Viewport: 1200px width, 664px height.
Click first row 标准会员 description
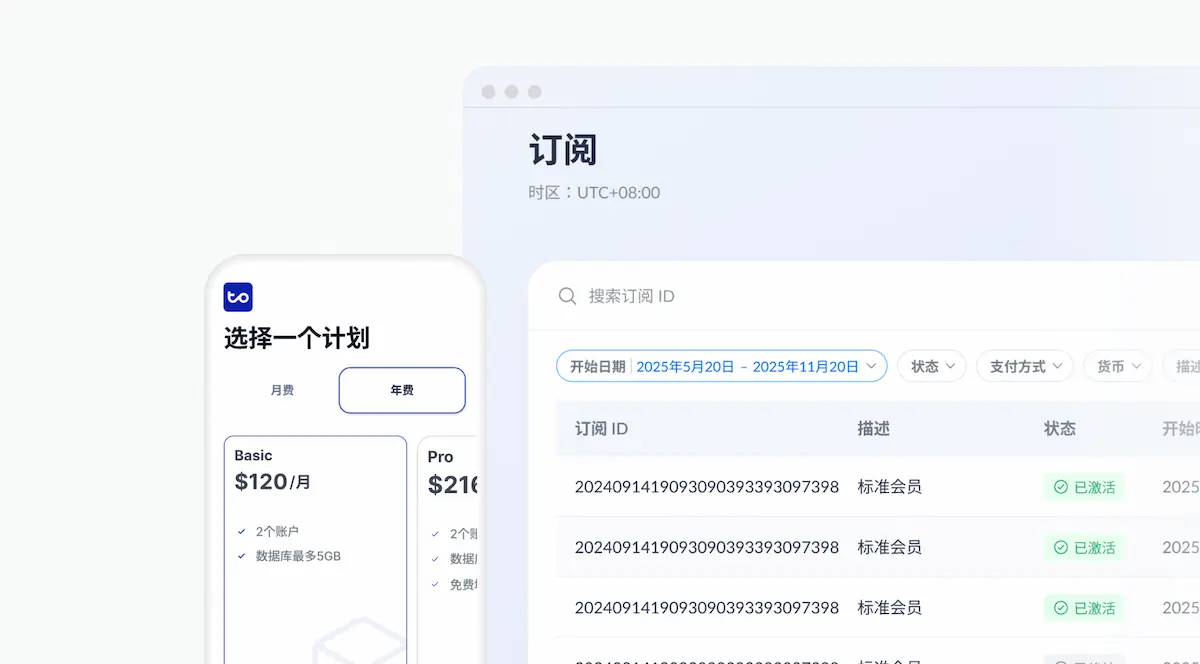click(x=889, y=487)
